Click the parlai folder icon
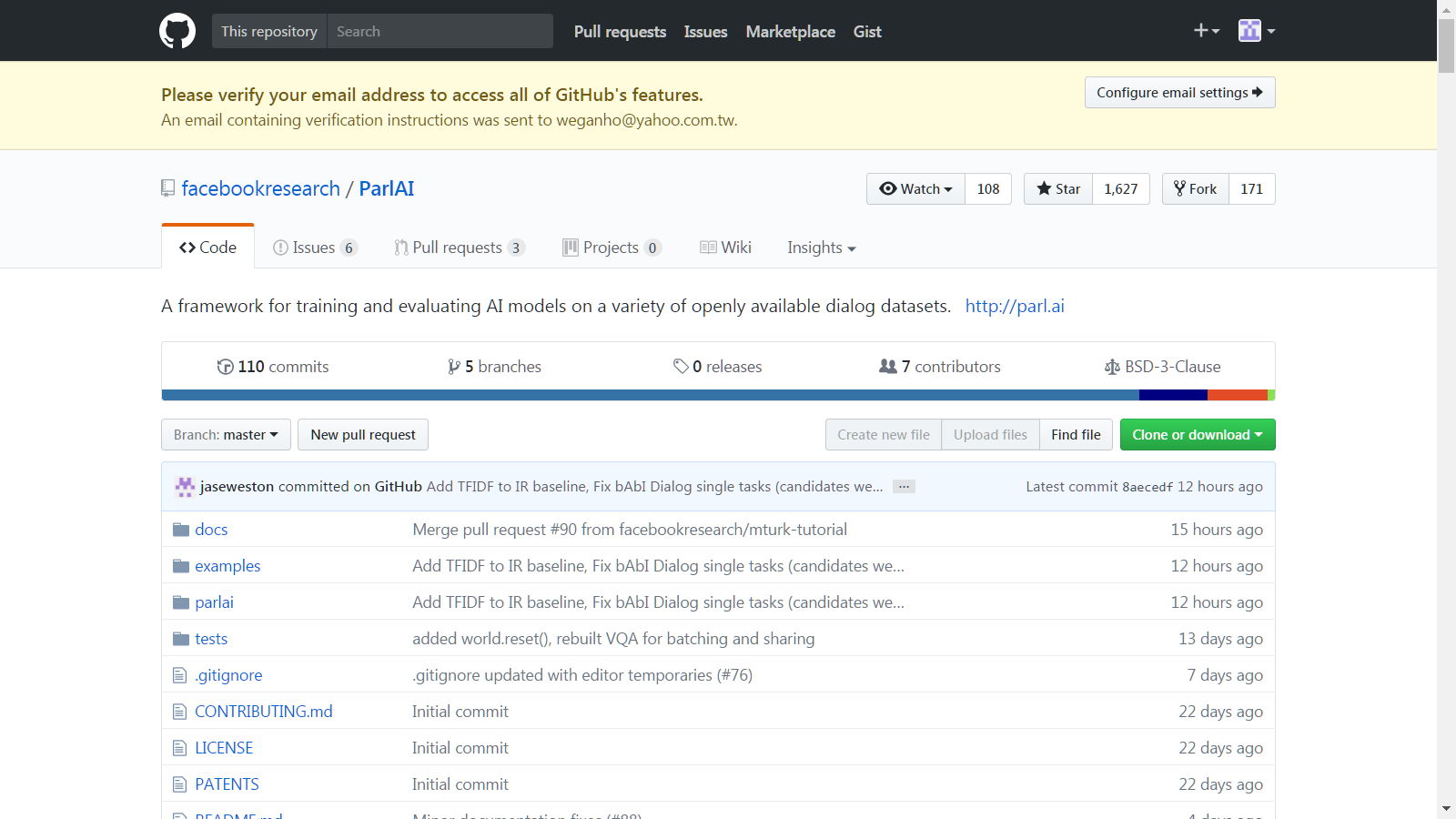Viewport: 1456px width, 819px height. coord(181,602)
